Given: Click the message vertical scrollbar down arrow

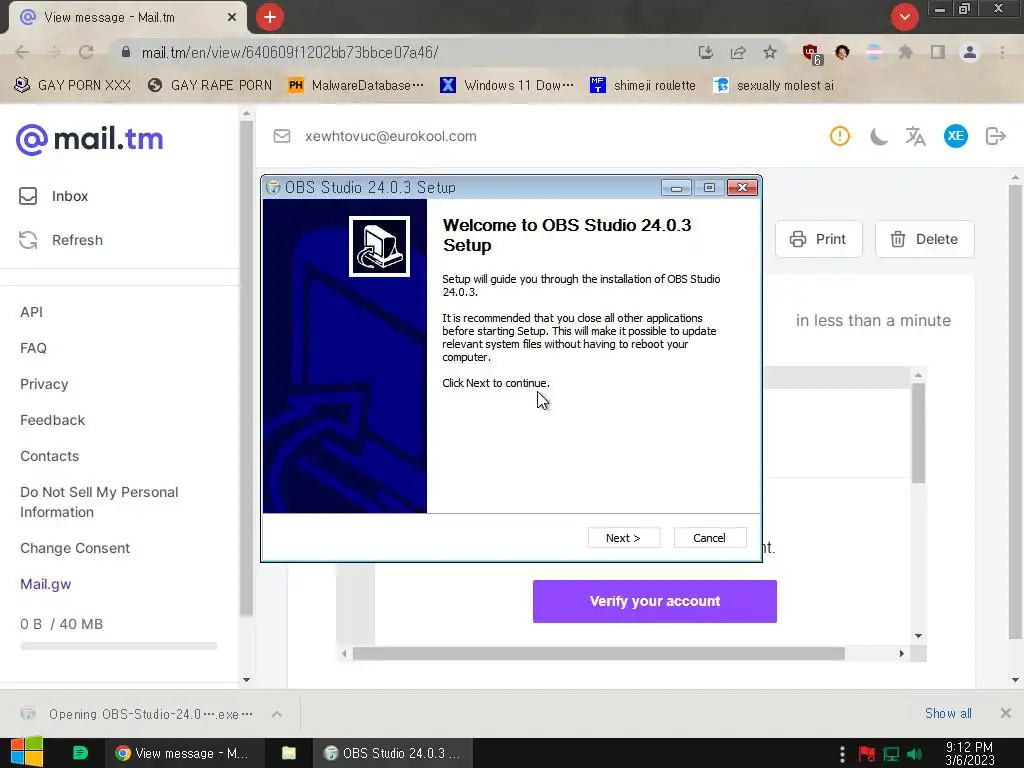Looking at the screenshot, I should tap(918, 635).
